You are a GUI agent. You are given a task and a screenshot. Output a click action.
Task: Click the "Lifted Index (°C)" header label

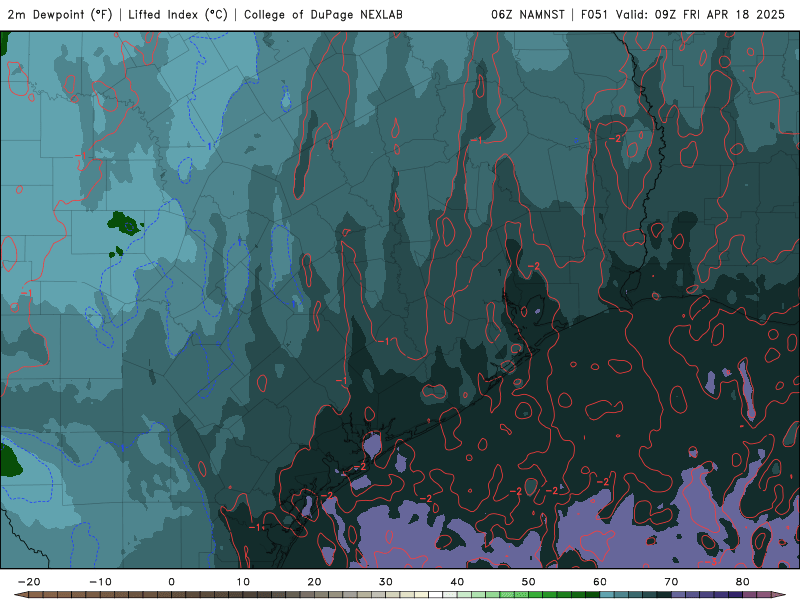(178, 15)
